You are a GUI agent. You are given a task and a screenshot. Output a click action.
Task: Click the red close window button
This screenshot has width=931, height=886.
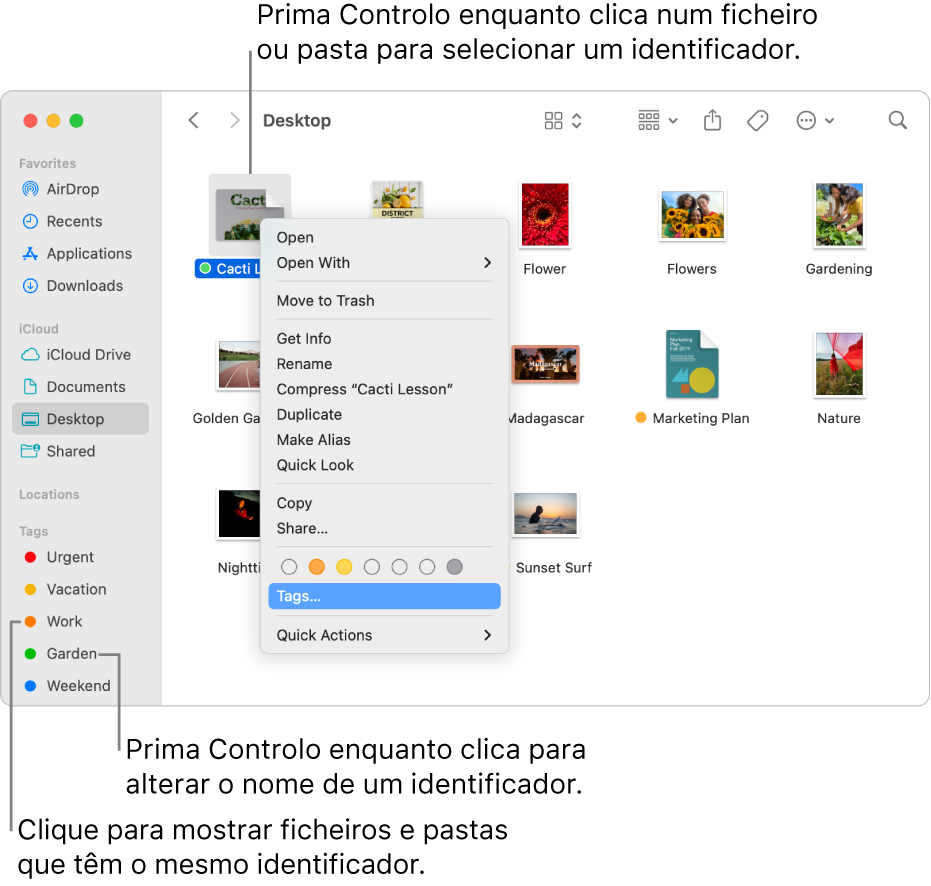click(30, 121)
